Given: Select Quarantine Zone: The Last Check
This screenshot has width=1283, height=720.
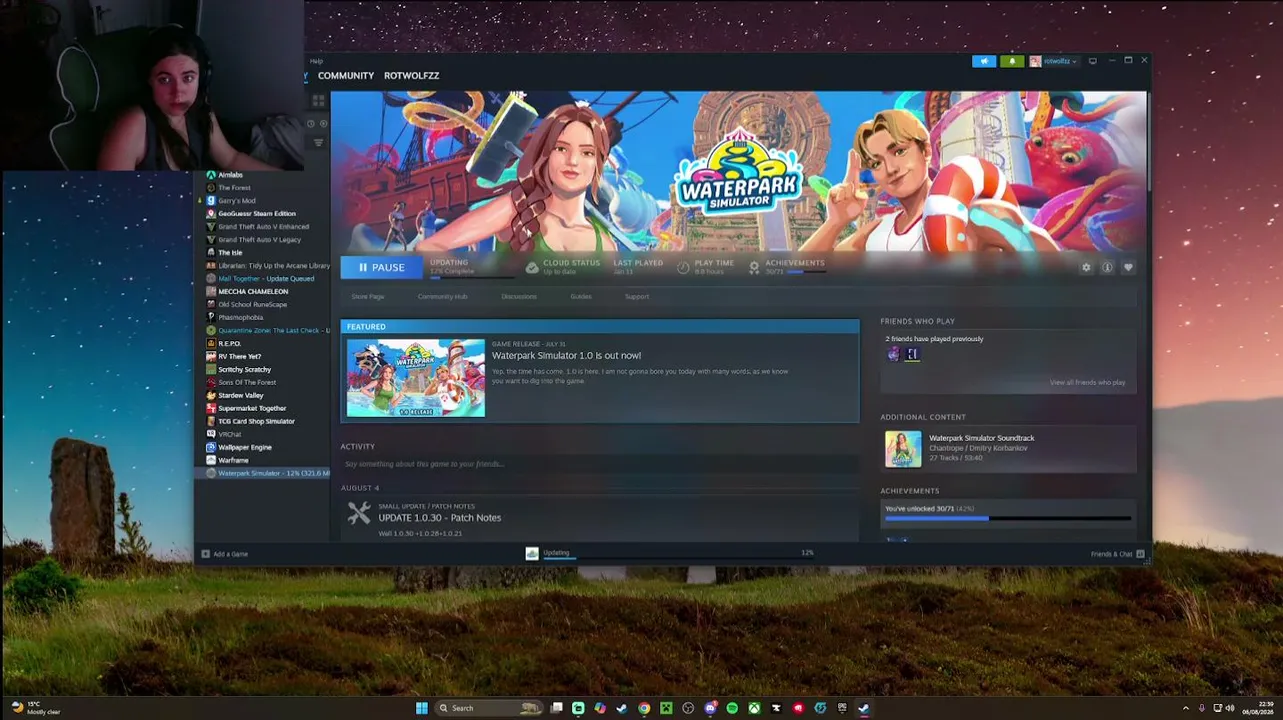Looking at the screenshot, I should (x=262, y=330).
